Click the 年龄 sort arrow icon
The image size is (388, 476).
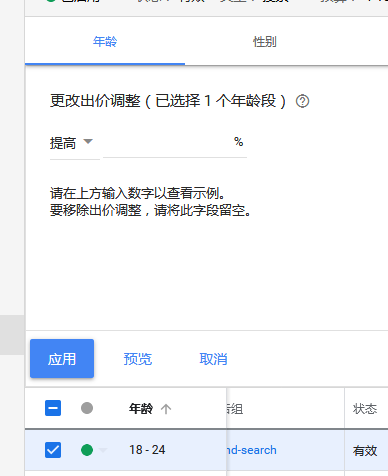click(166, 409)
